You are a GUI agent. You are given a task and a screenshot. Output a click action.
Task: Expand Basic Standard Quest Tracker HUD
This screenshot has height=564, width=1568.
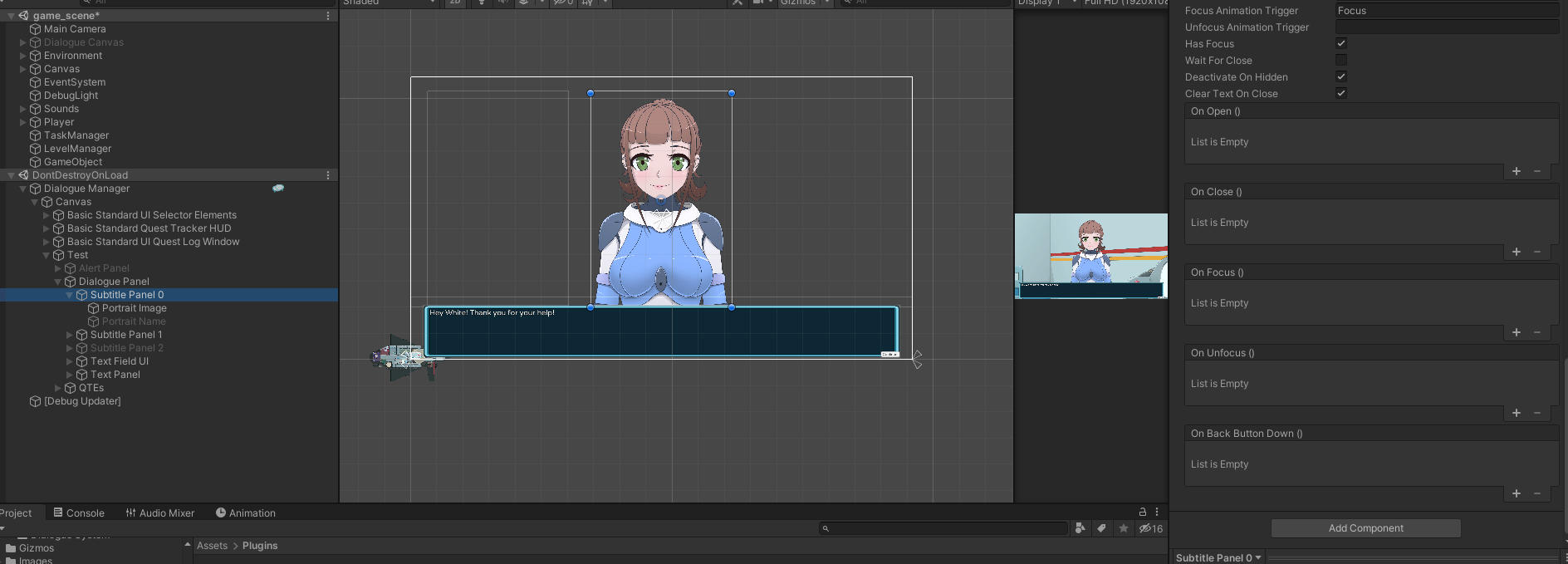click(47, 228)
